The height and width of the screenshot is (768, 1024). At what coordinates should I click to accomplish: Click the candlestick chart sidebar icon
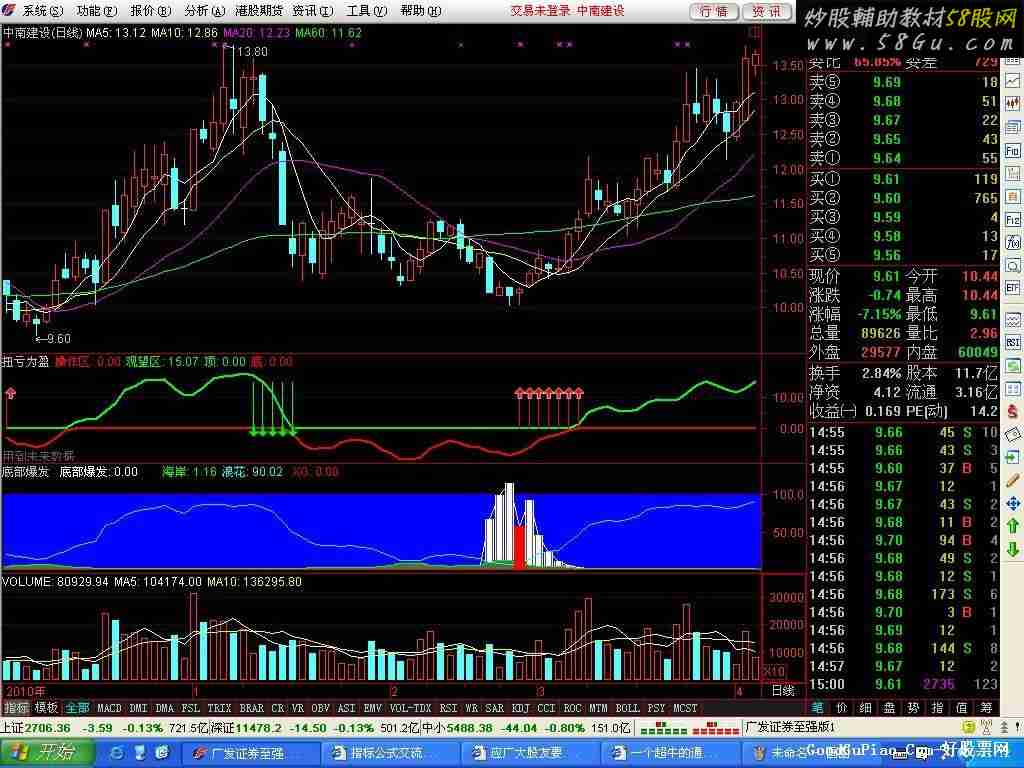(x=1012, y=103)
